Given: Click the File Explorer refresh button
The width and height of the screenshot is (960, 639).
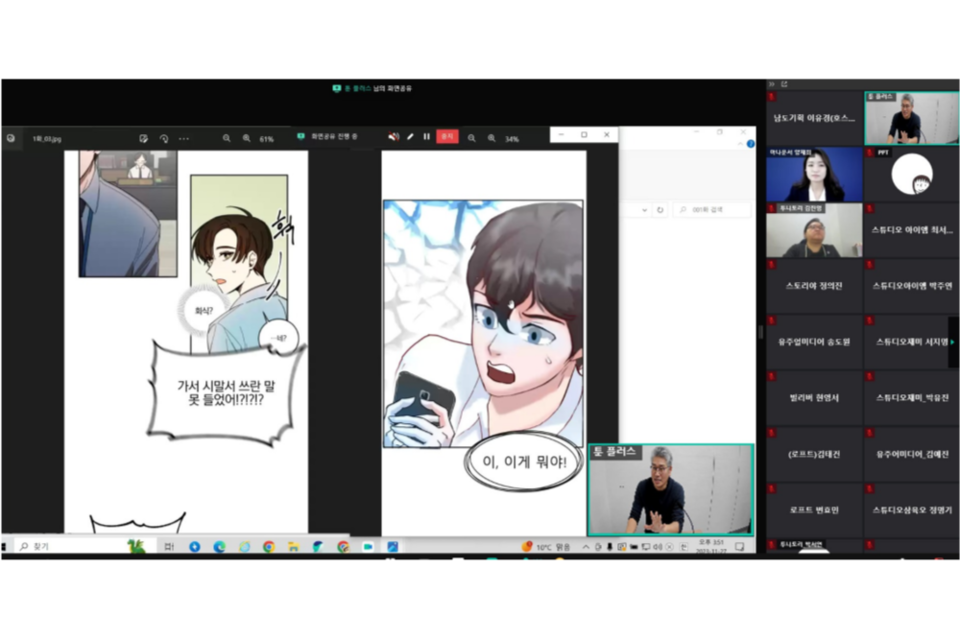Looking at the screenshot, I should pos(659,210).
